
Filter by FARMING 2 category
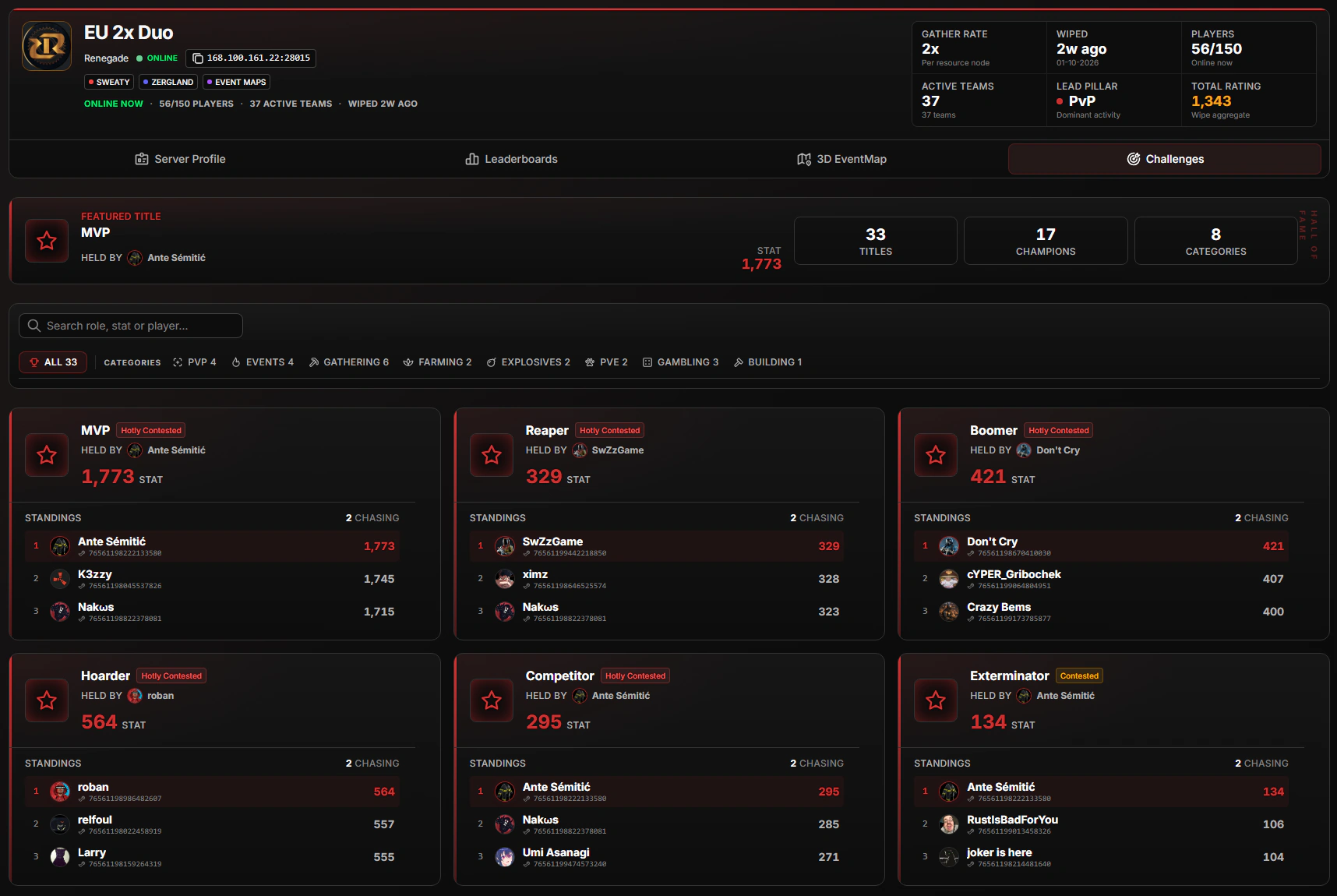coord(437,362)
